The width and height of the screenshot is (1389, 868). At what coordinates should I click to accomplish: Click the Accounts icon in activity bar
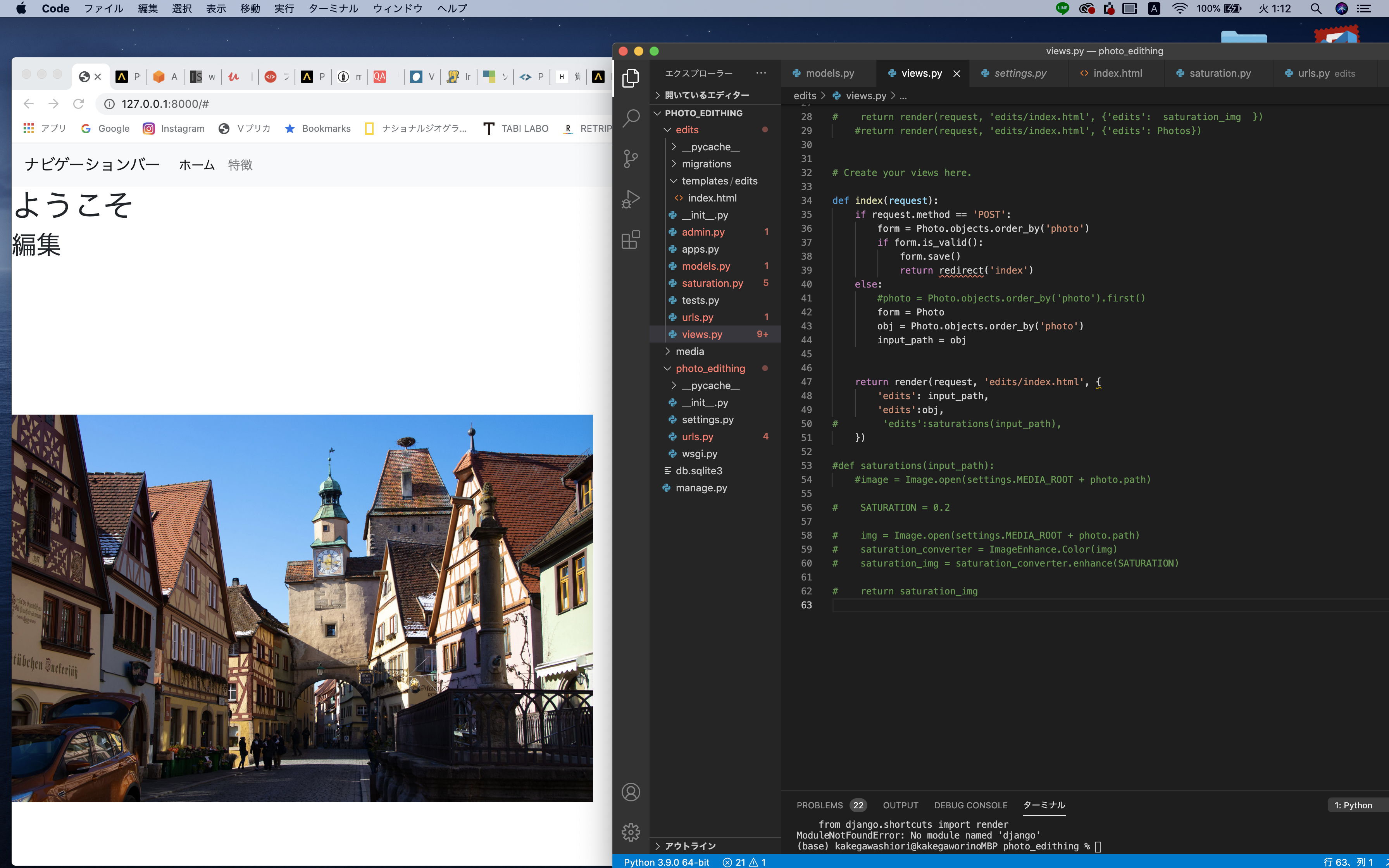point(630,792)
